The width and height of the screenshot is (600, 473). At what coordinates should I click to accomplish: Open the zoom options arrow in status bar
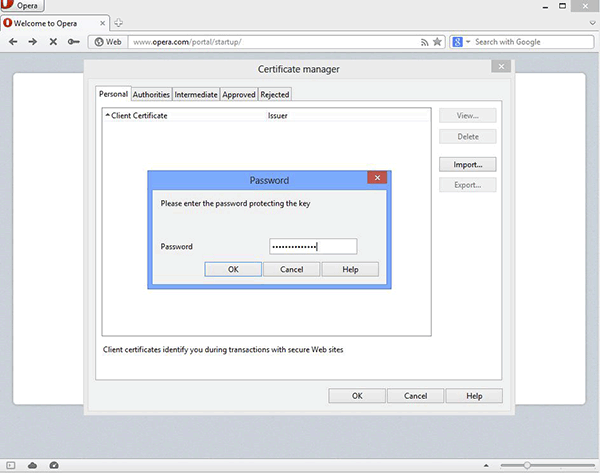[x=486, y=465]
